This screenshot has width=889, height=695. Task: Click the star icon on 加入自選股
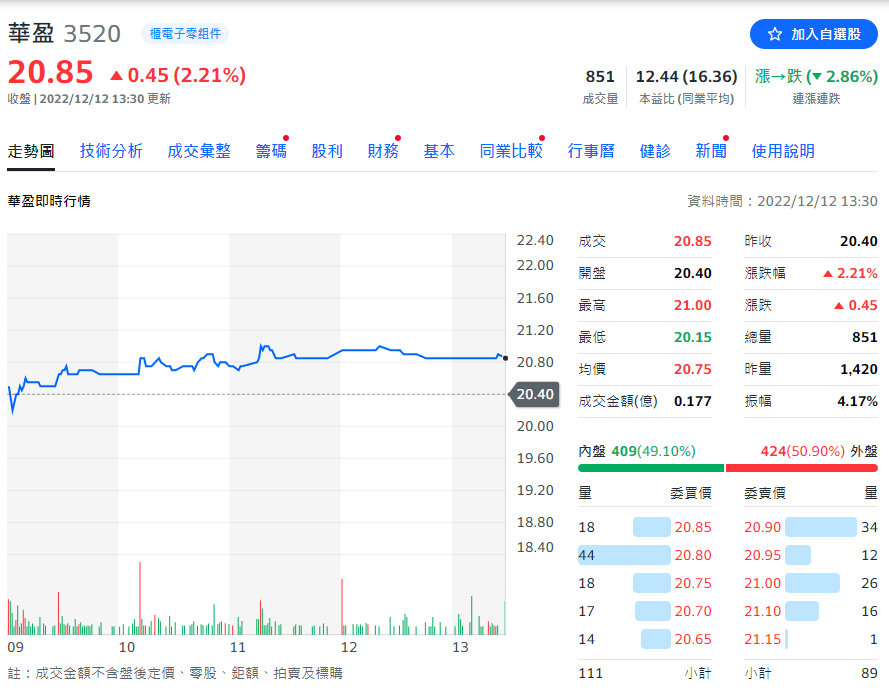[774, 34]
